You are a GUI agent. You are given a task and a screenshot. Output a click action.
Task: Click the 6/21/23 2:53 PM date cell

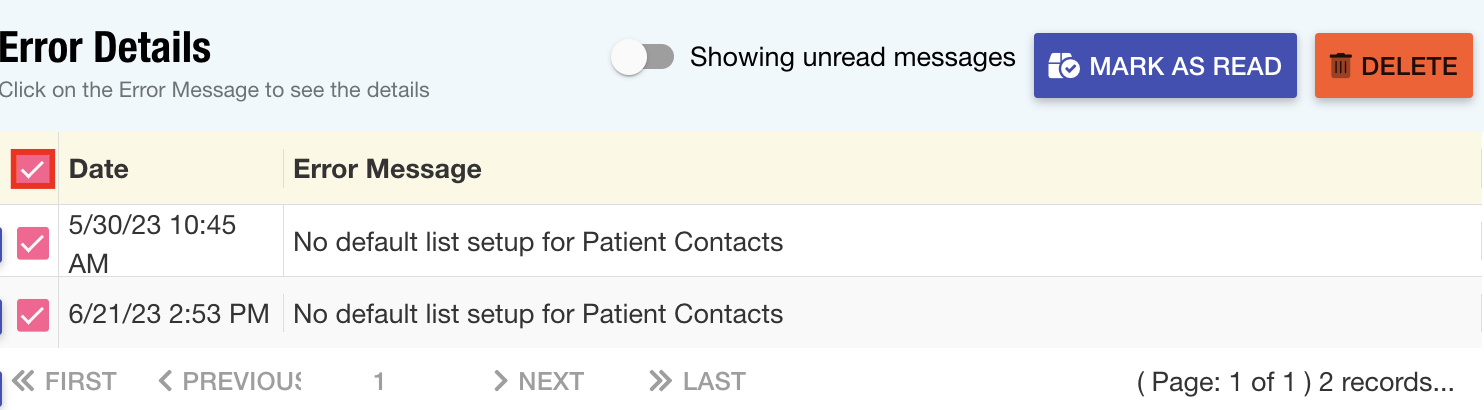tap(170, 314)
